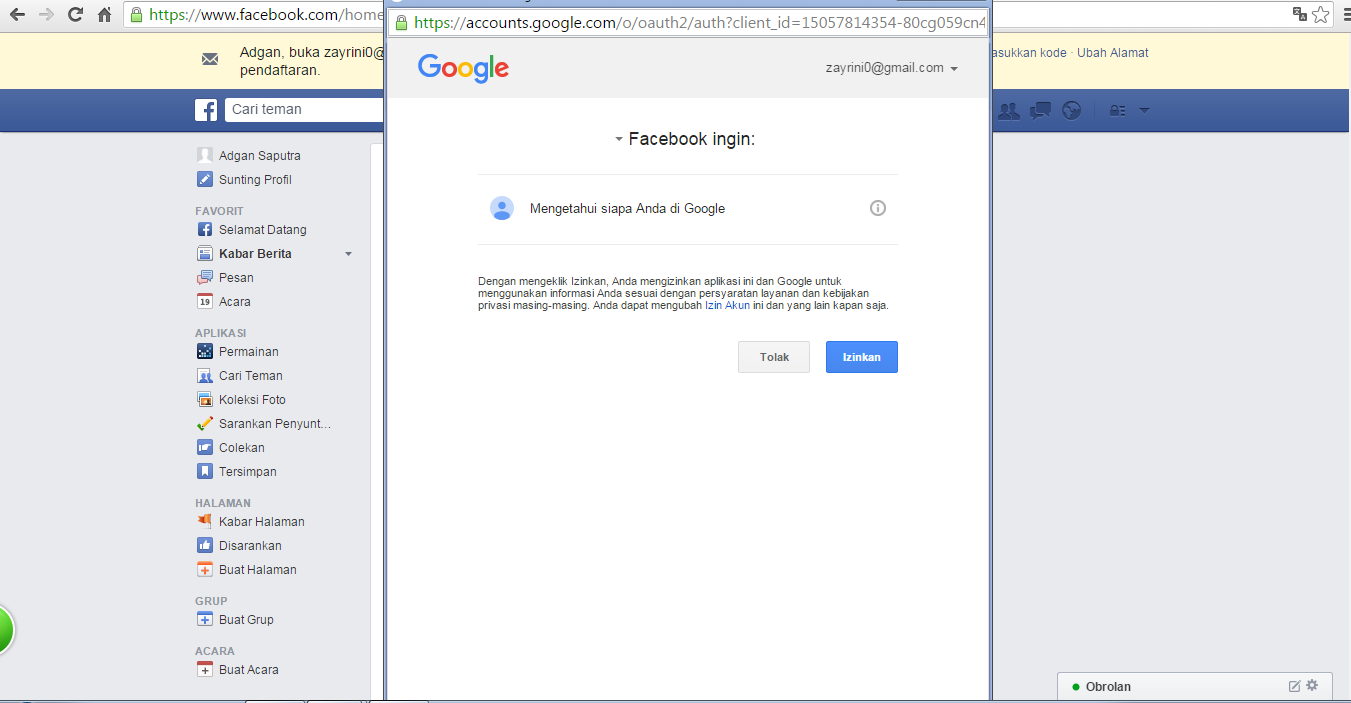Go back with the browser back arrow

(x=17, y=15)
